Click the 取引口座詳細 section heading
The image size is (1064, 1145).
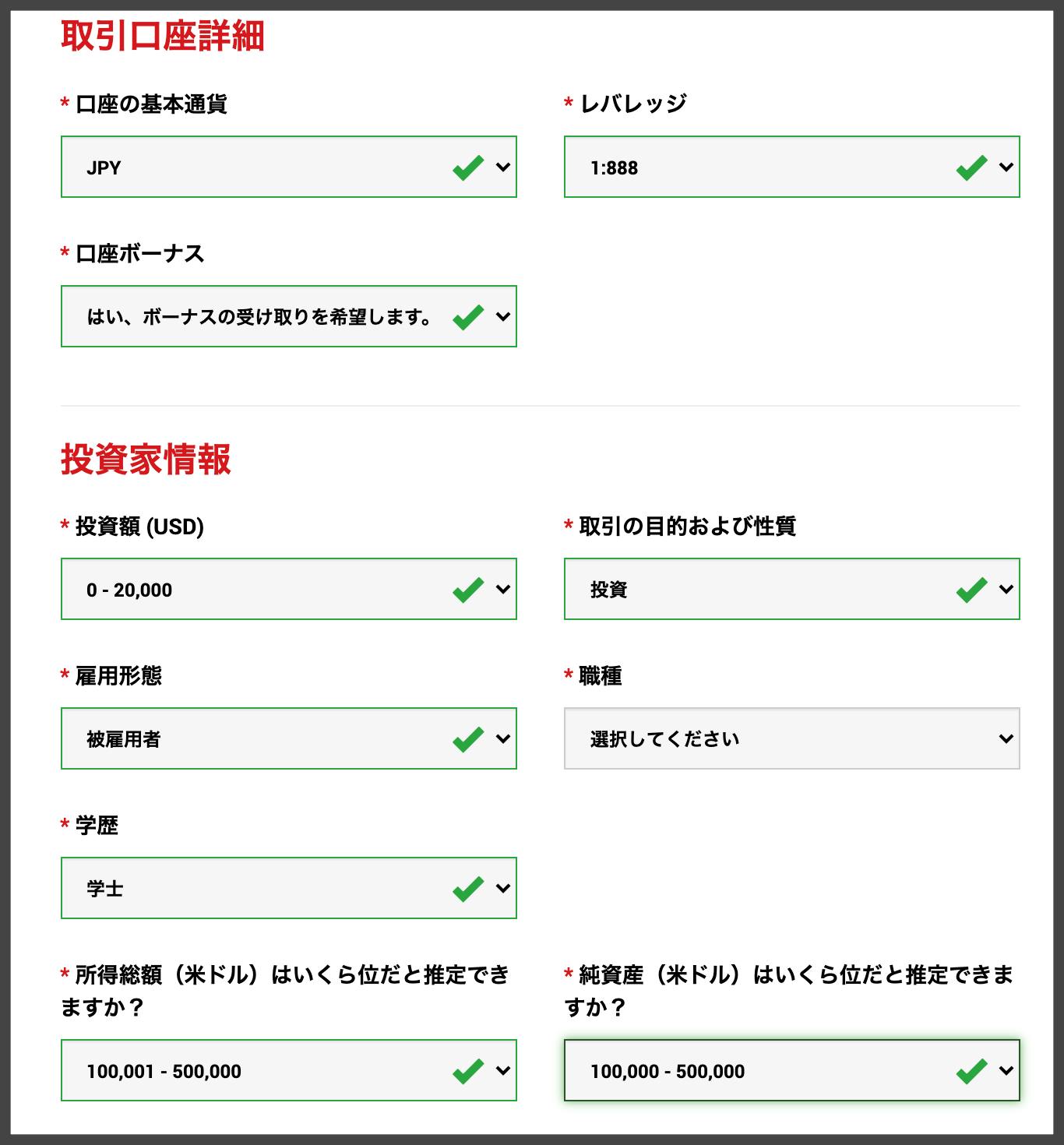click(163, 36)
